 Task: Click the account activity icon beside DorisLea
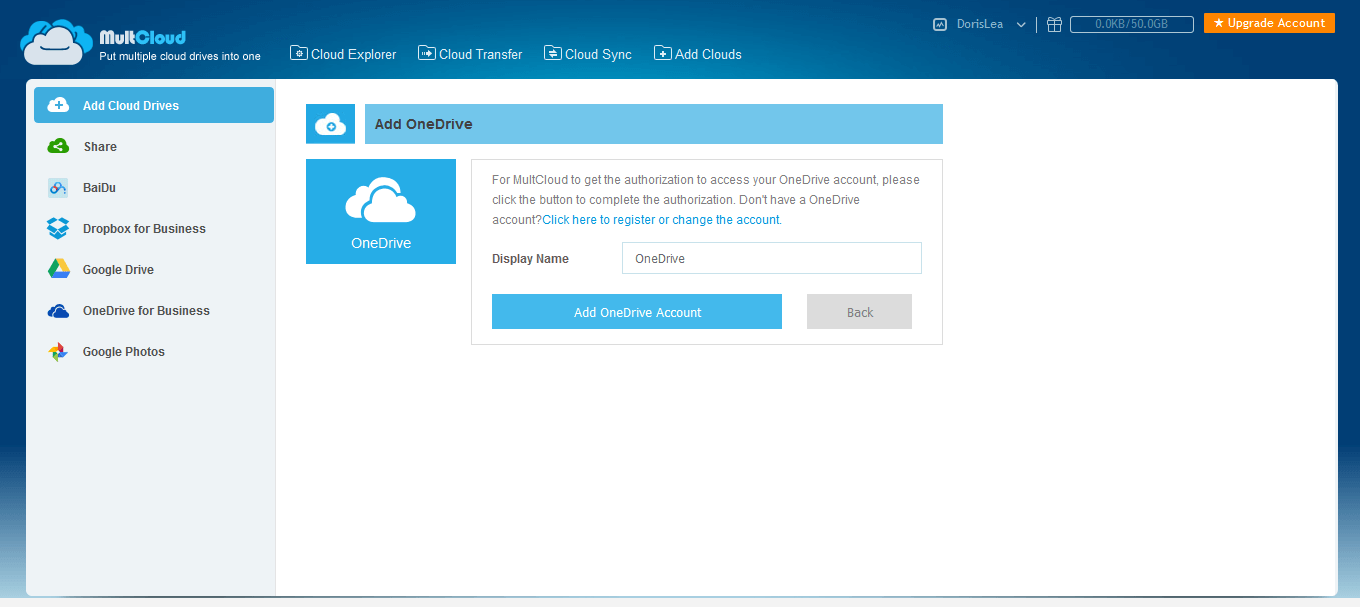click(x=939, y=24)
